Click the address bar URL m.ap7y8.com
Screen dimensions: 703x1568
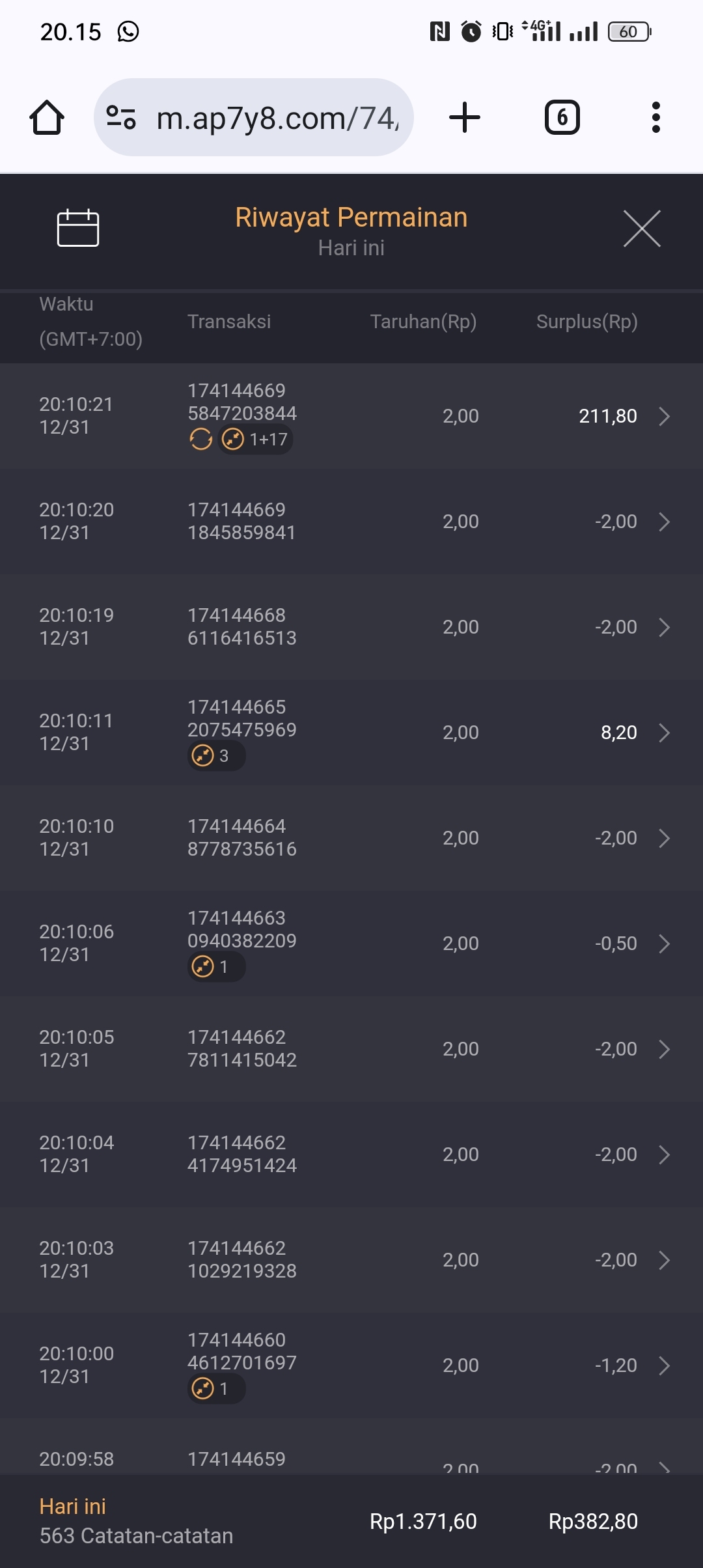point(277,118)
